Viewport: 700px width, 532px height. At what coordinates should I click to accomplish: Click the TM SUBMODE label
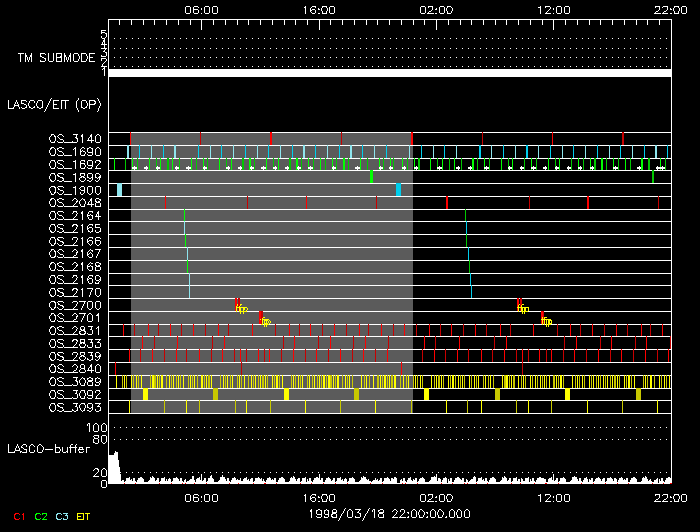(x=53, y=58)
